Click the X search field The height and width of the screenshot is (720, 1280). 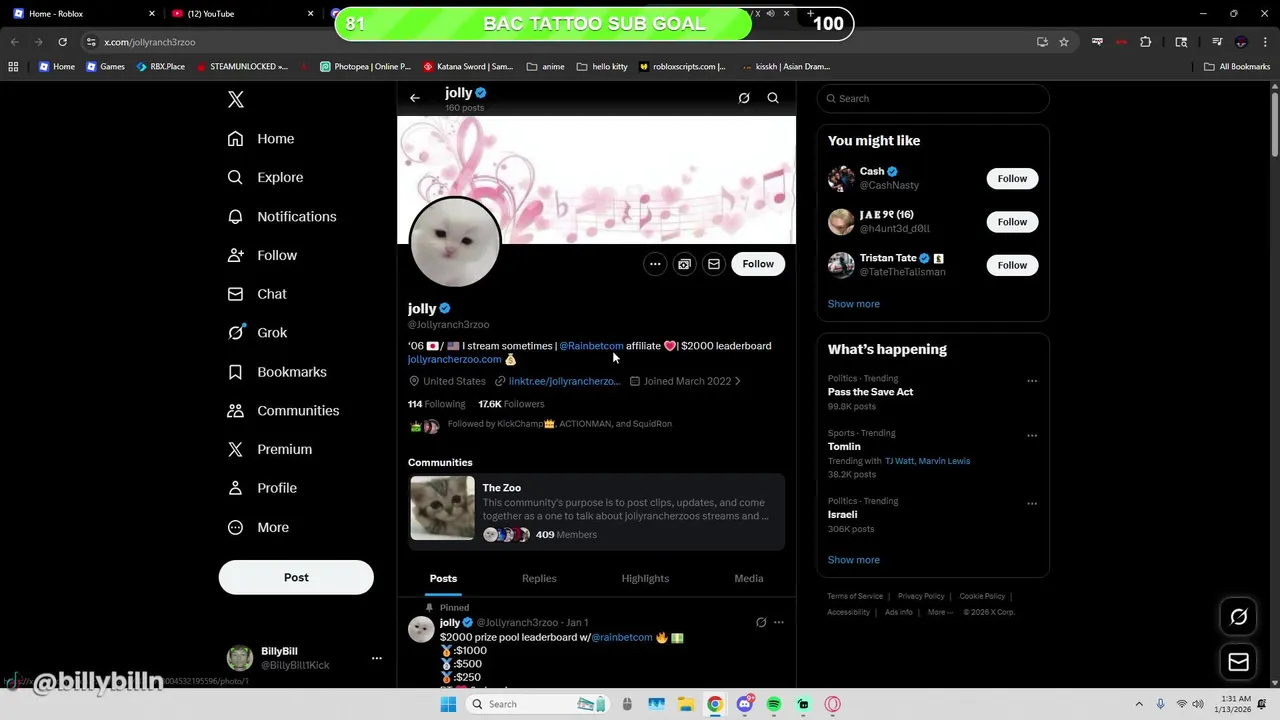[933, 98]
